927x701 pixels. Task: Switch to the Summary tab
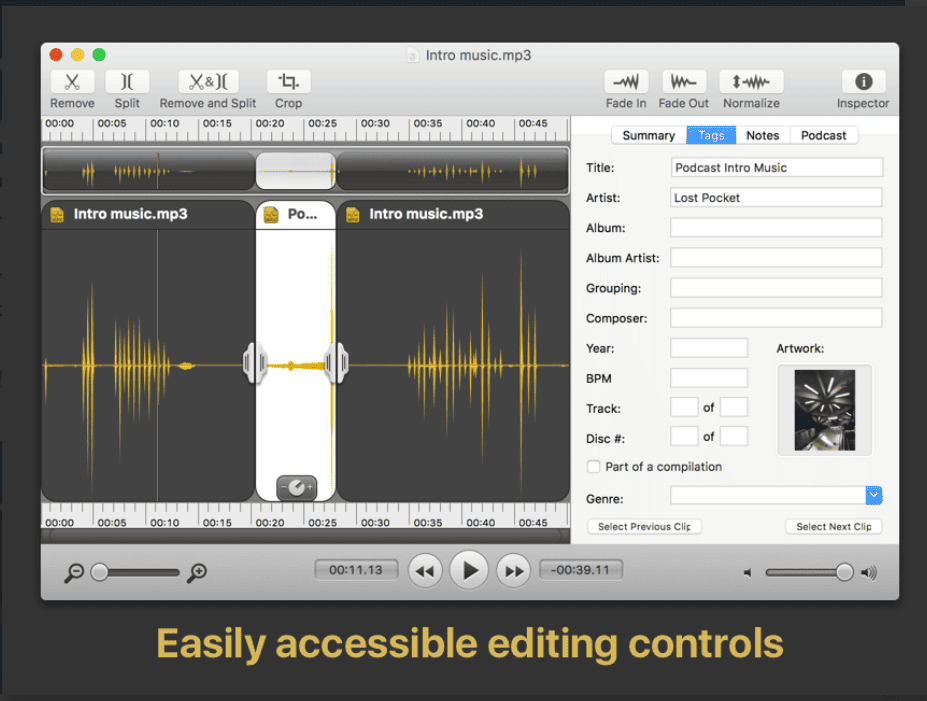click(649, 135)
